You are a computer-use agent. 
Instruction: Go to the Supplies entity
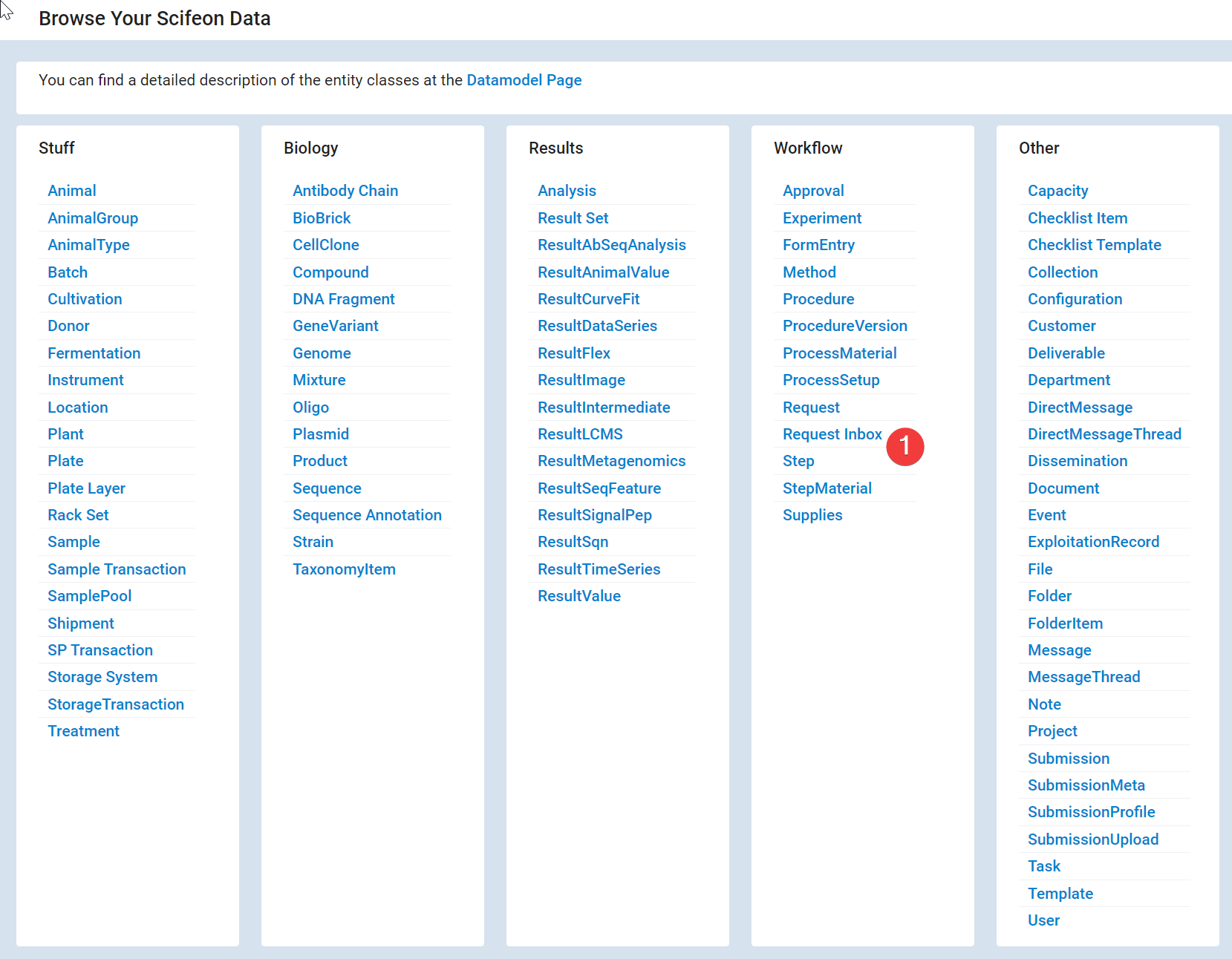tap(812, 515)
